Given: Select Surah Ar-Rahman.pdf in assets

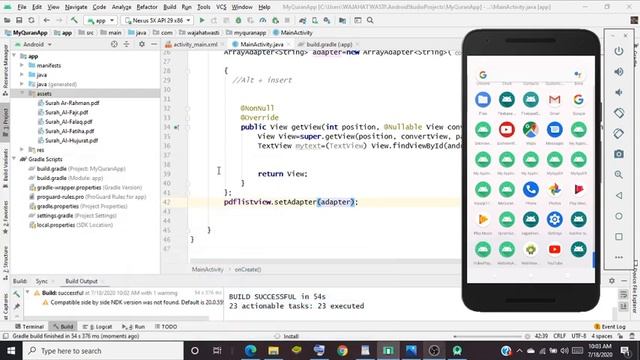Looking at the screenshot, I should point(72,103).
